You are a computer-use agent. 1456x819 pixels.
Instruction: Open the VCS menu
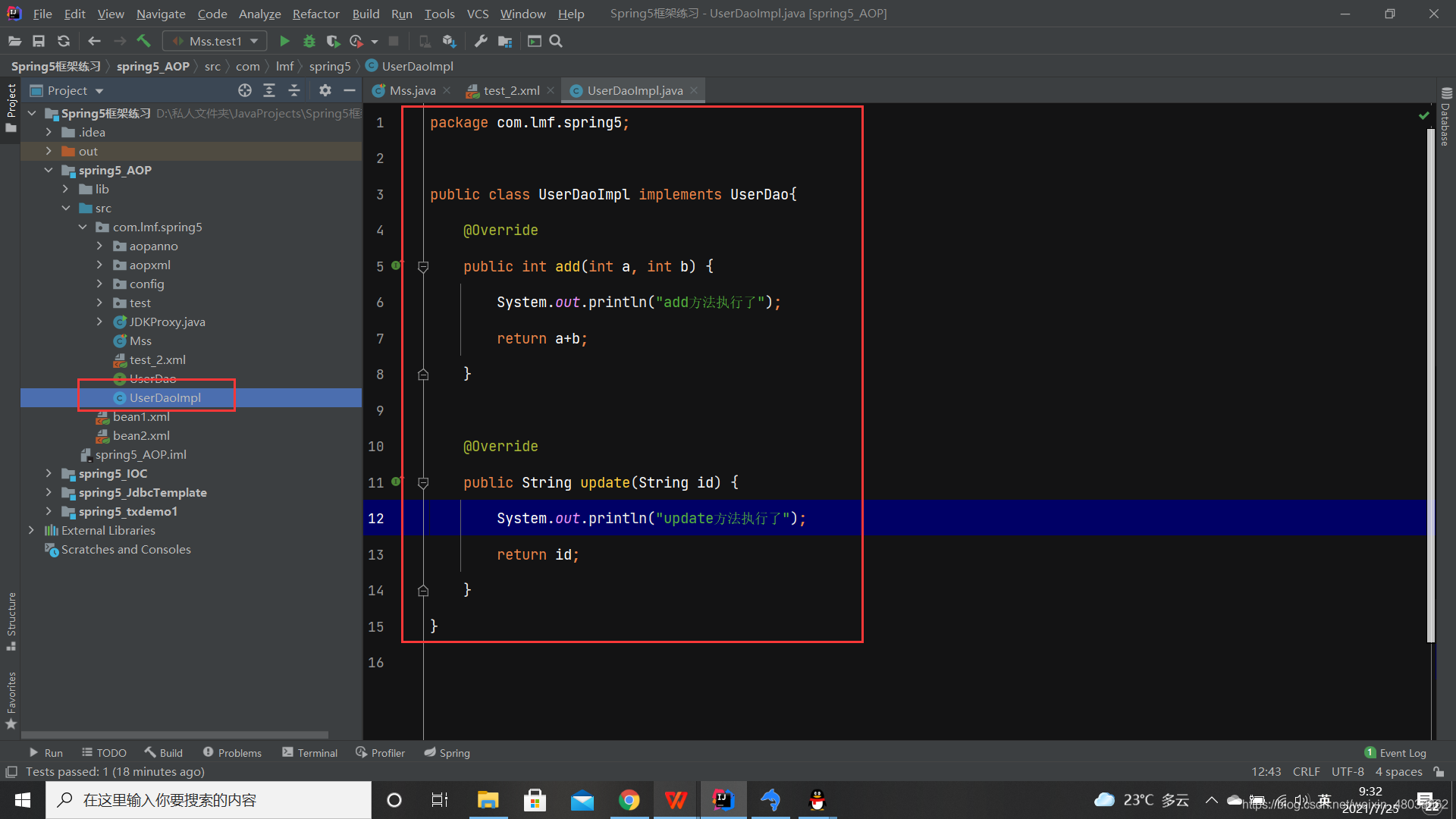pos(478,14)
